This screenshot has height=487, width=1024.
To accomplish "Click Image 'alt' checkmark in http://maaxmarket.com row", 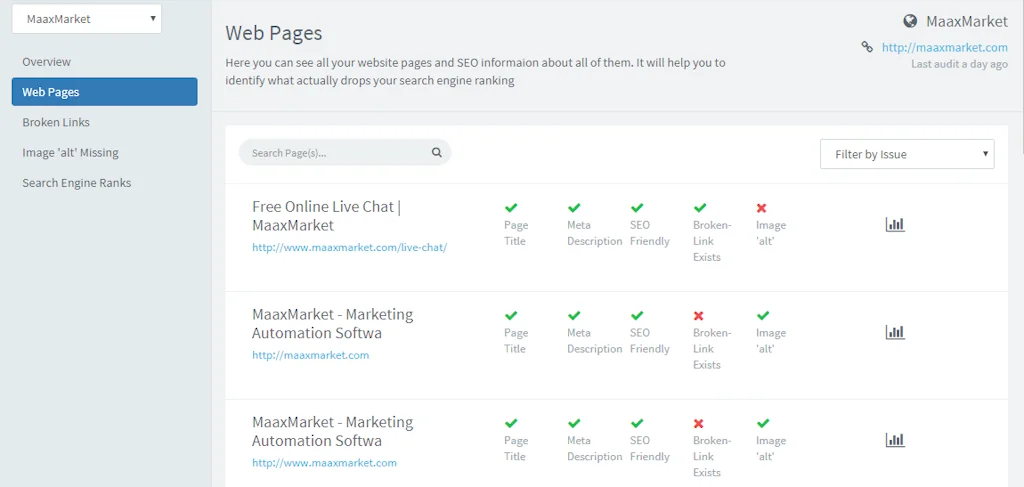I will (763, 315).
